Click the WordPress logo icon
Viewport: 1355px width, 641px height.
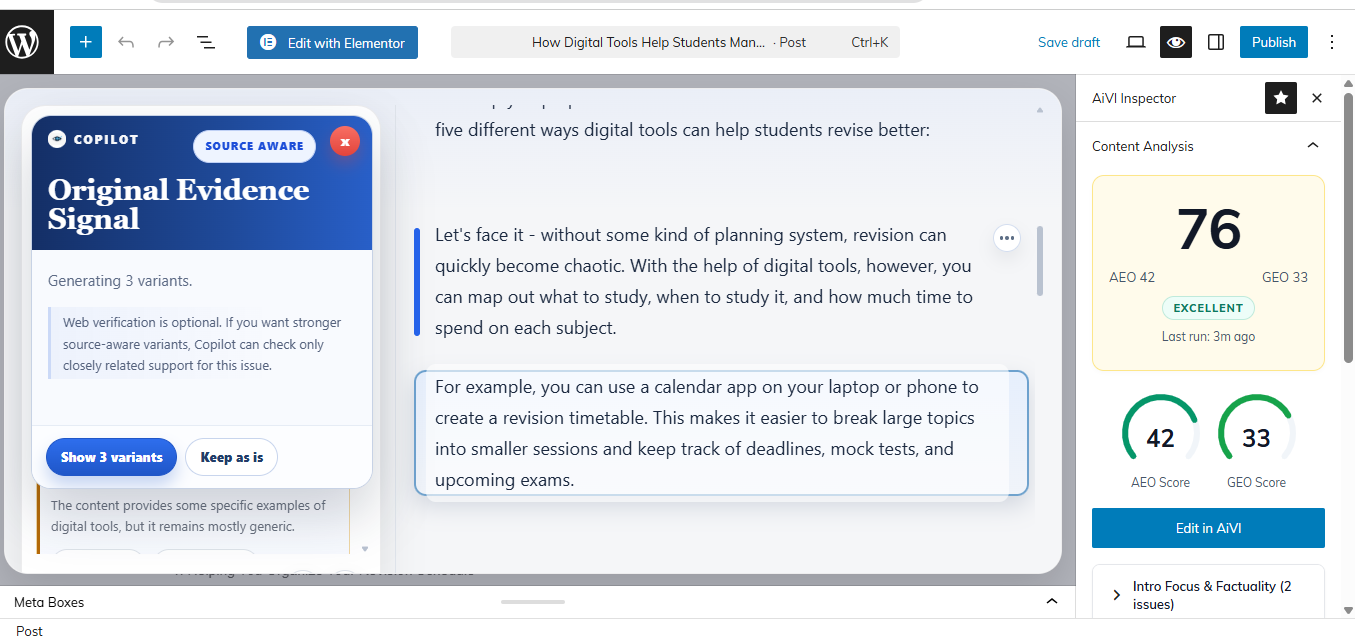(x=22, y=42)
